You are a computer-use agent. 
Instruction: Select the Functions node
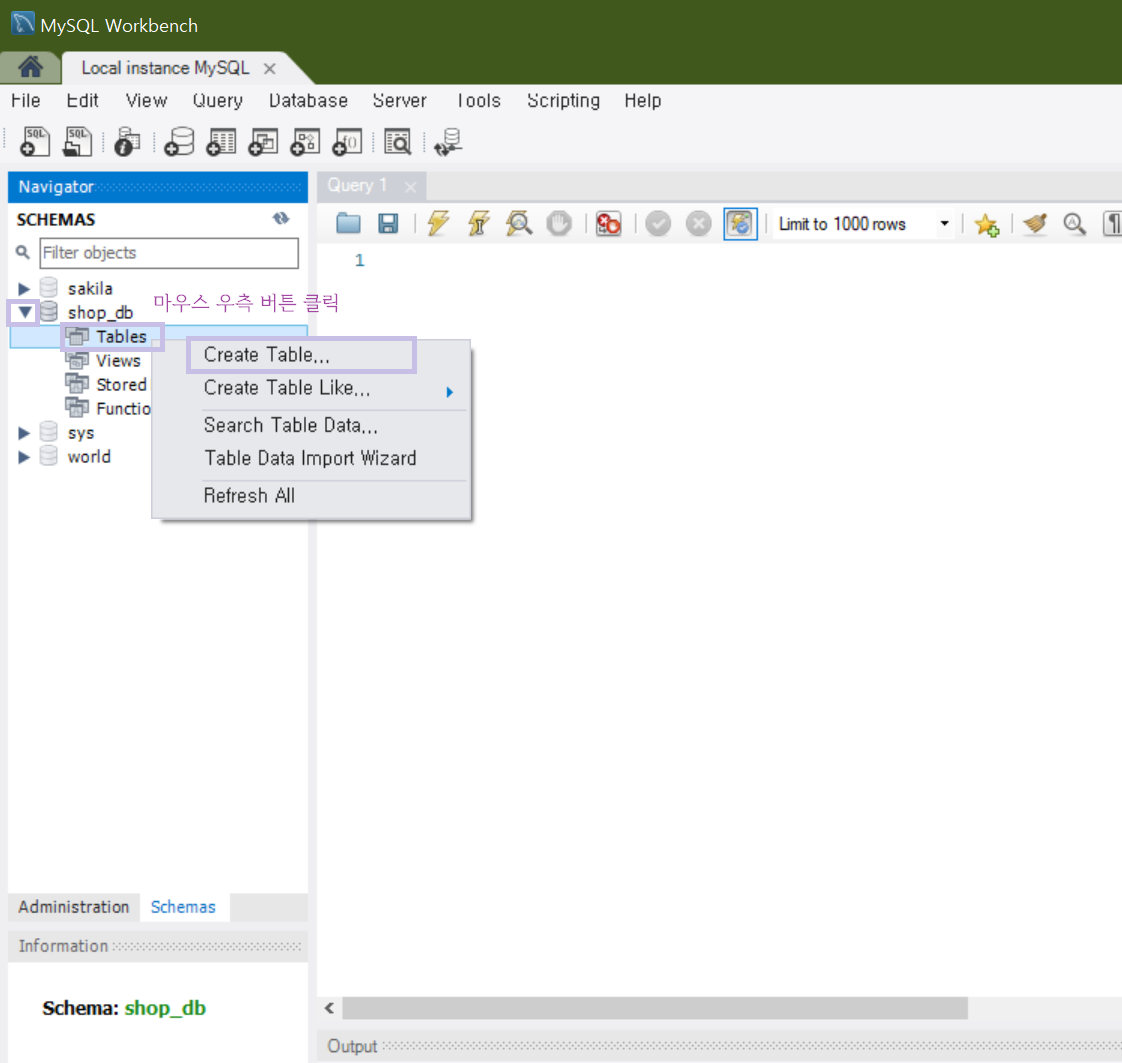pyautogui.click(x=123, y=408)
